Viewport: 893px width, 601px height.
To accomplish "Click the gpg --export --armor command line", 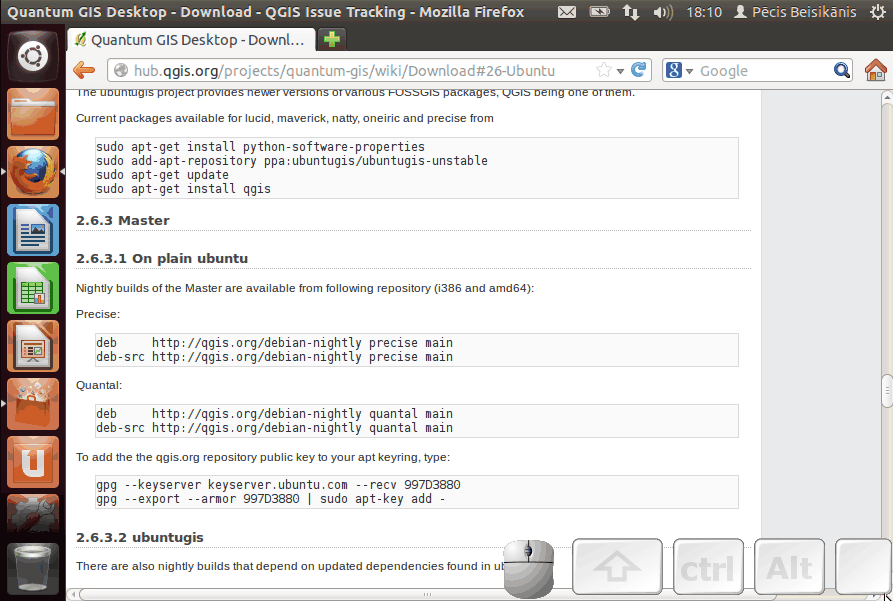I will point(271,499).
